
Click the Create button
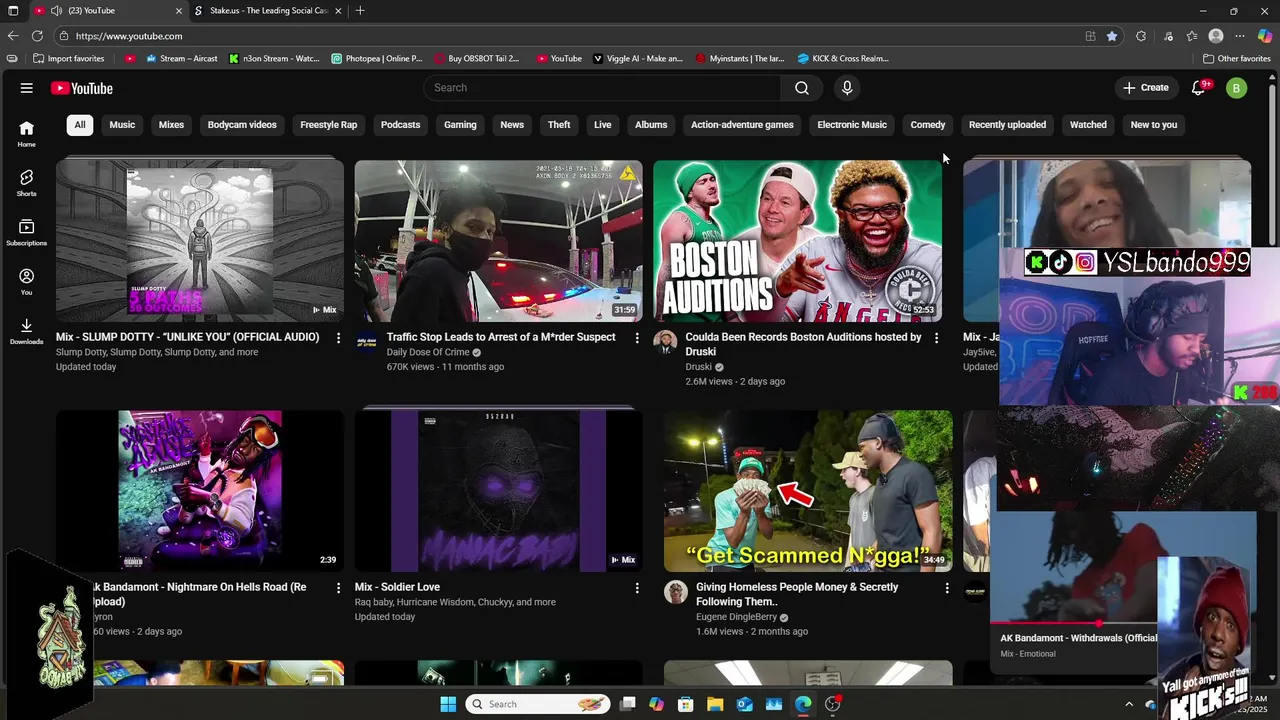tap(1146, 88)
